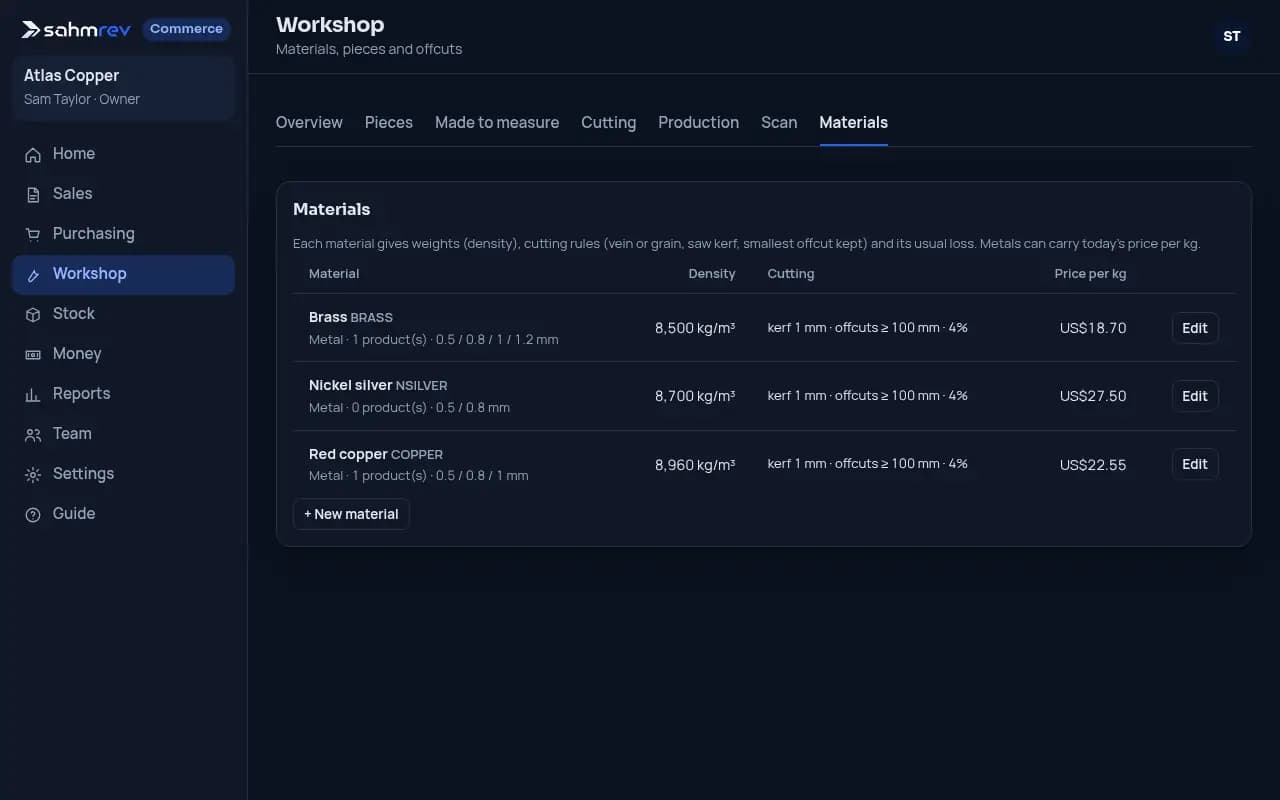Click the Commerce badge
1280x800 pixels.
[186, 29]
